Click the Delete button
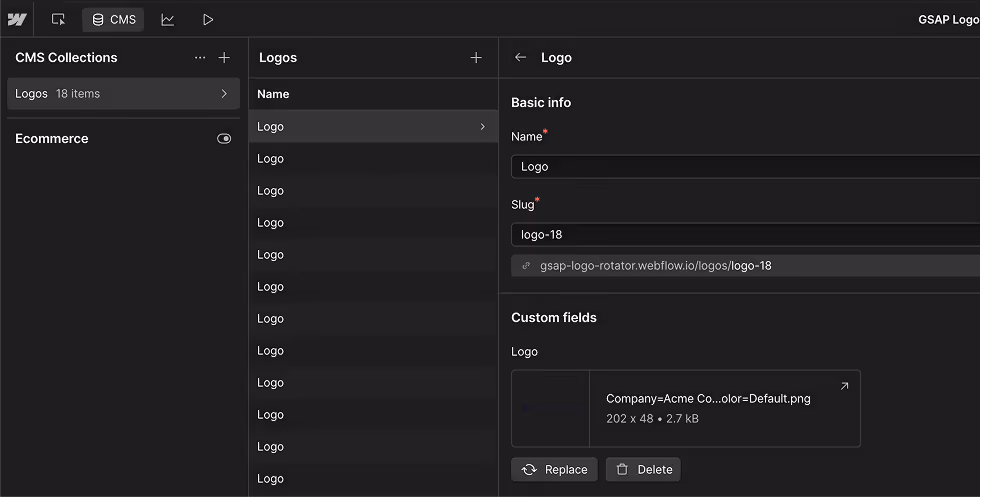The width and height of the screenshot is (981, 497). (643, 469)
